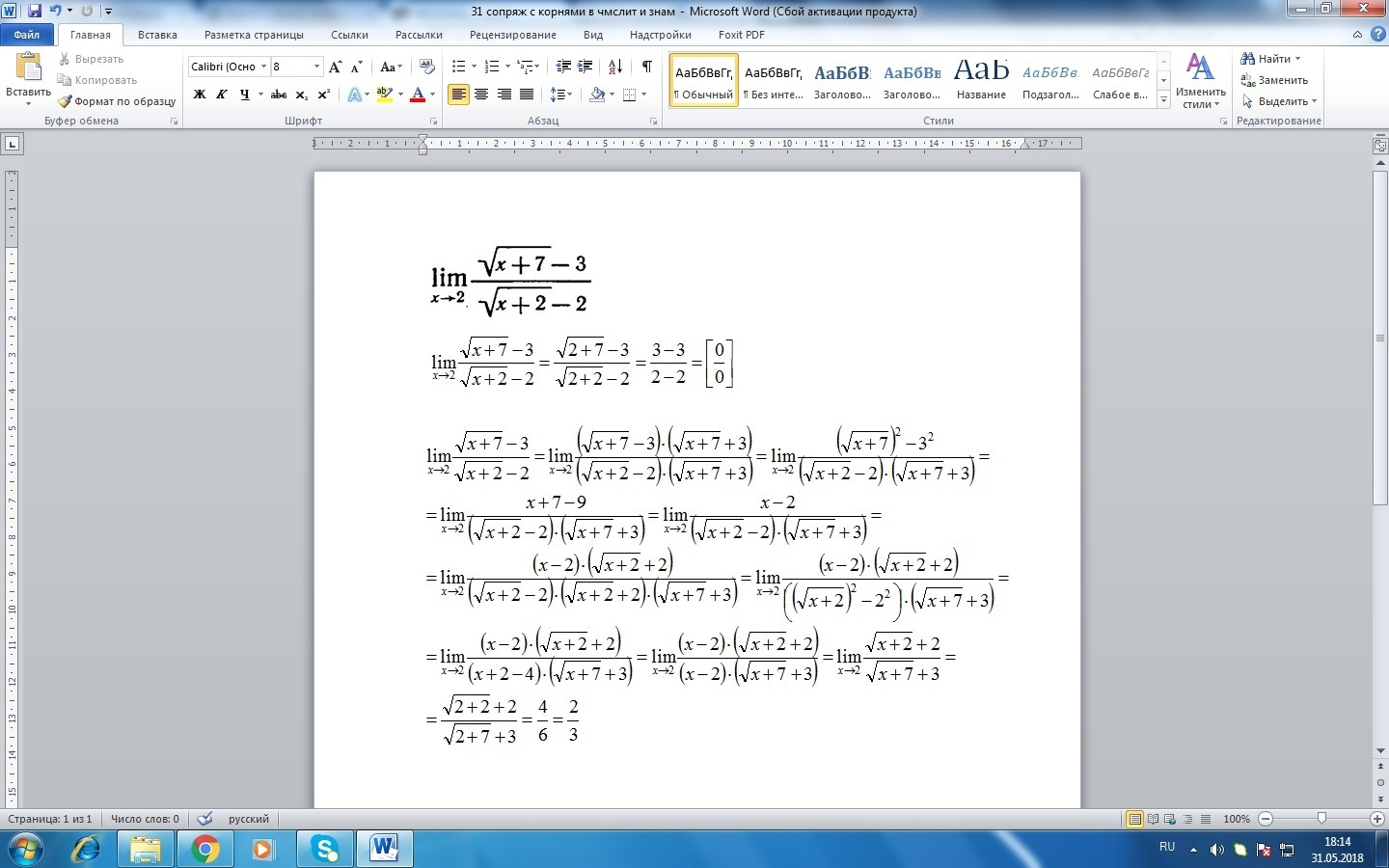Image resolution: width=1389 pixels, height=868 pixels.
Task: Switch to the Вставка tab
Action: [157, 35]
